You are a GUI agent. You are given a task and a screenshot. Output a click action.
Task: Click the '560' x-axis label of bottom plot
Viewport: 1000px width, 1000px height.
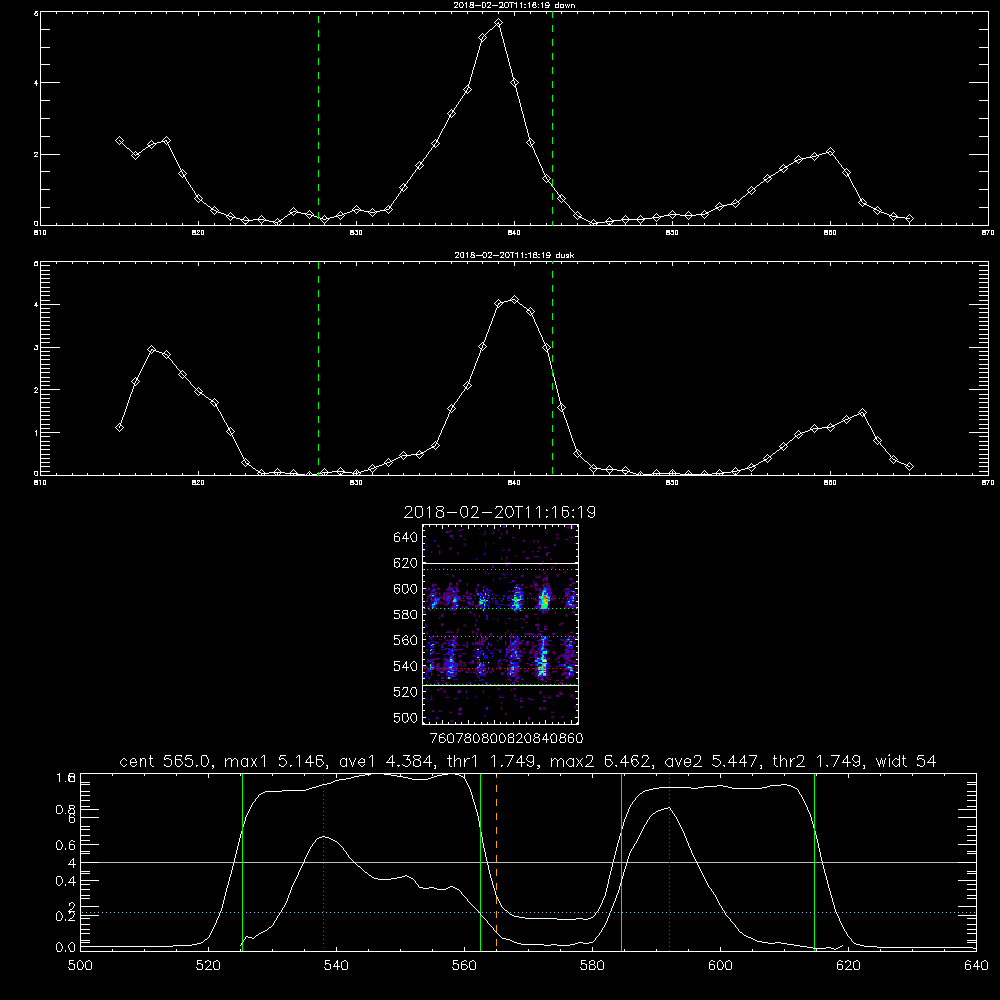(464, 966)
